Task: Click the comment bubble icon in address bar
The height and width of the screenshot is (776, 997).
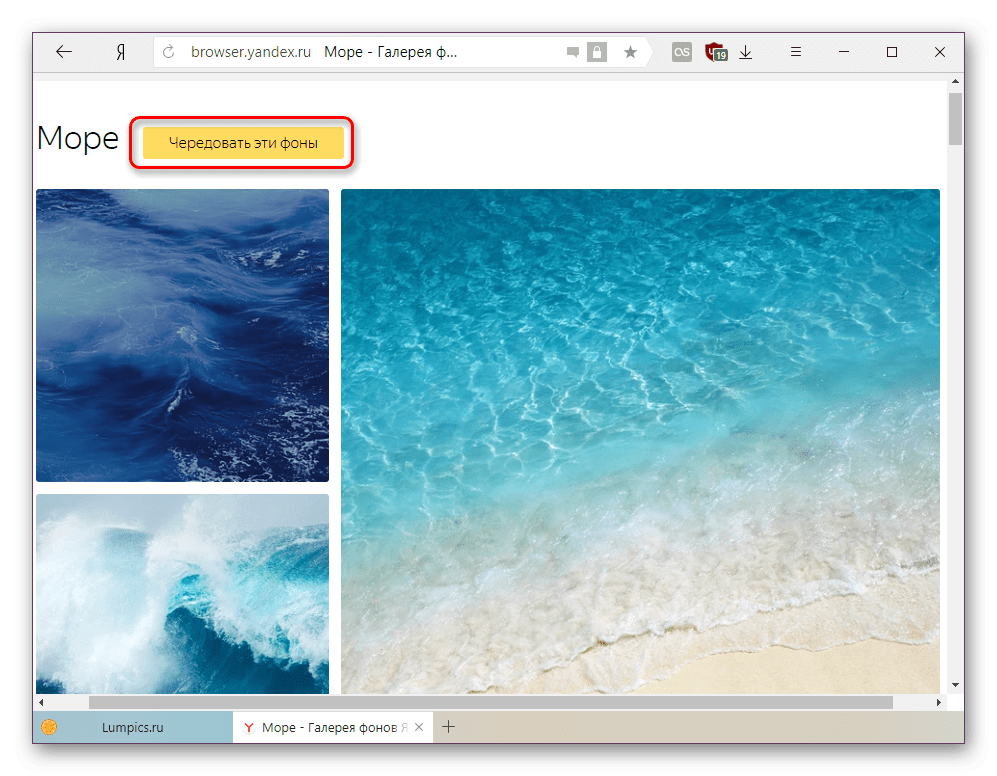Action: coord(572,53)
